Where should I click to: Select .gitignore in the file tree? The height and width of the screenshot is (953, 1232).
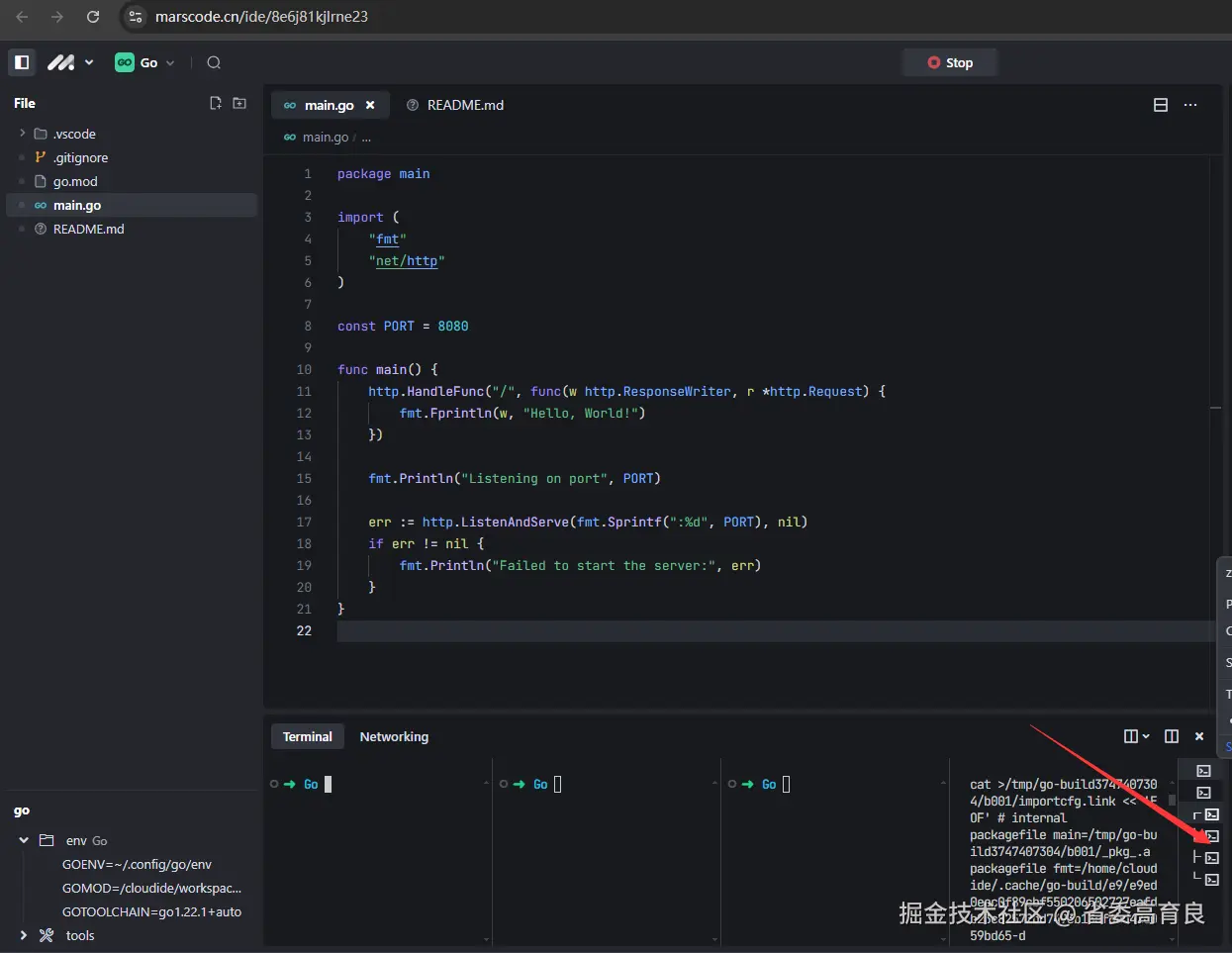pyautogui.click(x=80, y=157)
